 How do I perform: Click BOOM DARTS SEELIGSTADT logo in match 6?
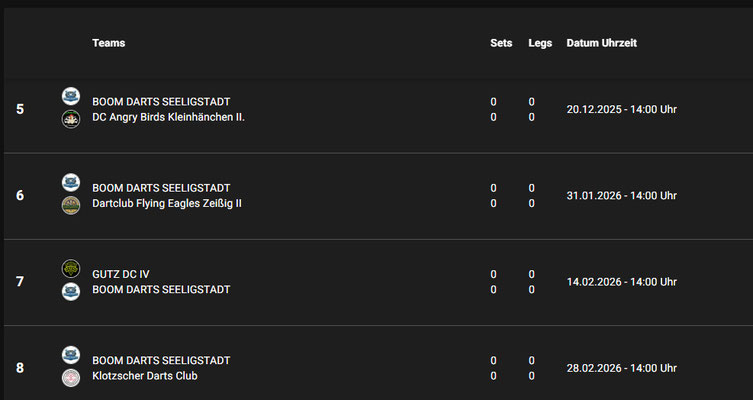[71, 183]
